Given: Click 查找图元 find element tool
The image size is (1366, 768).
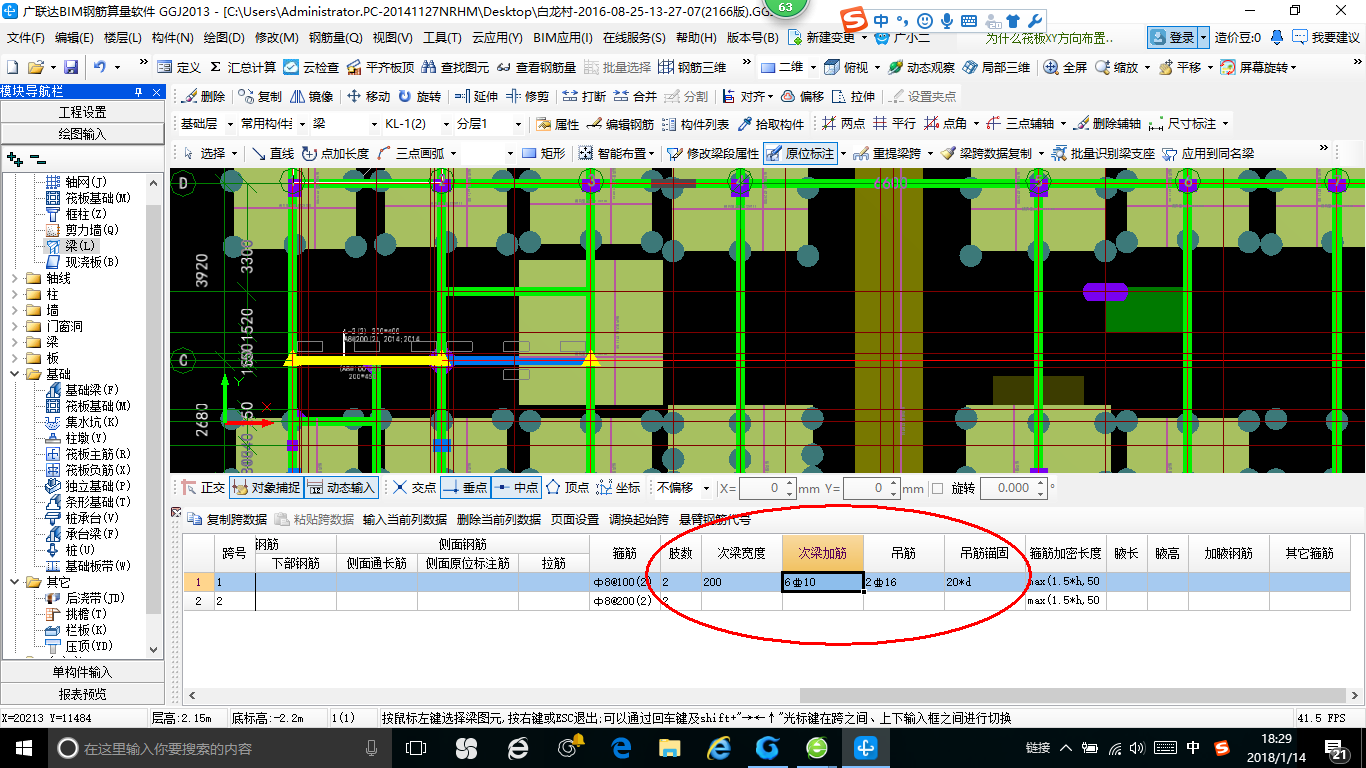Looking at the screenshot, I should pyautogui.click(x=455, y=67).
